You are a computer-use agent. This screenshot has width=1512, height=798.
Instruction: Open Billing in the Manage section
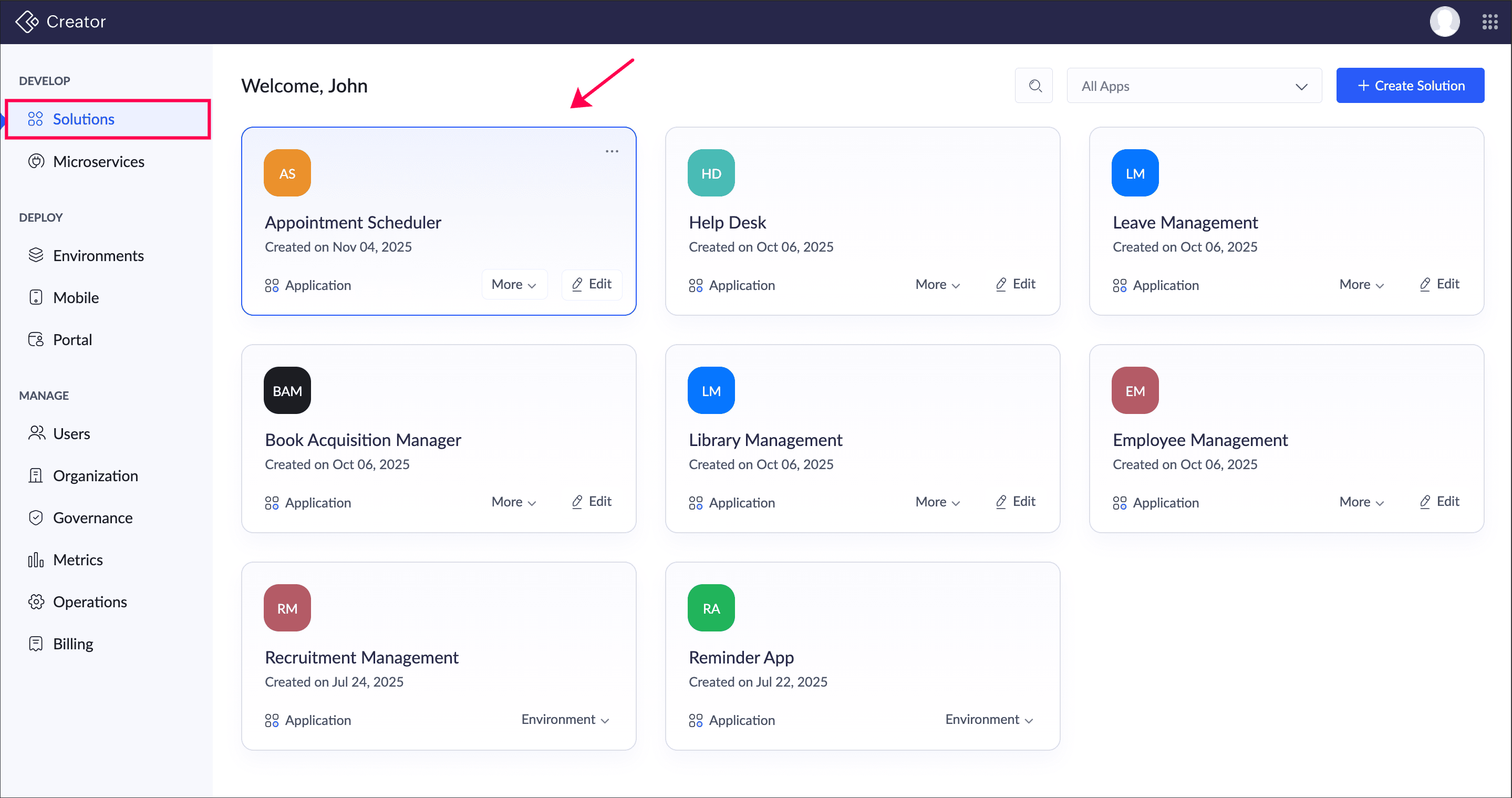[x=73, y=644]
